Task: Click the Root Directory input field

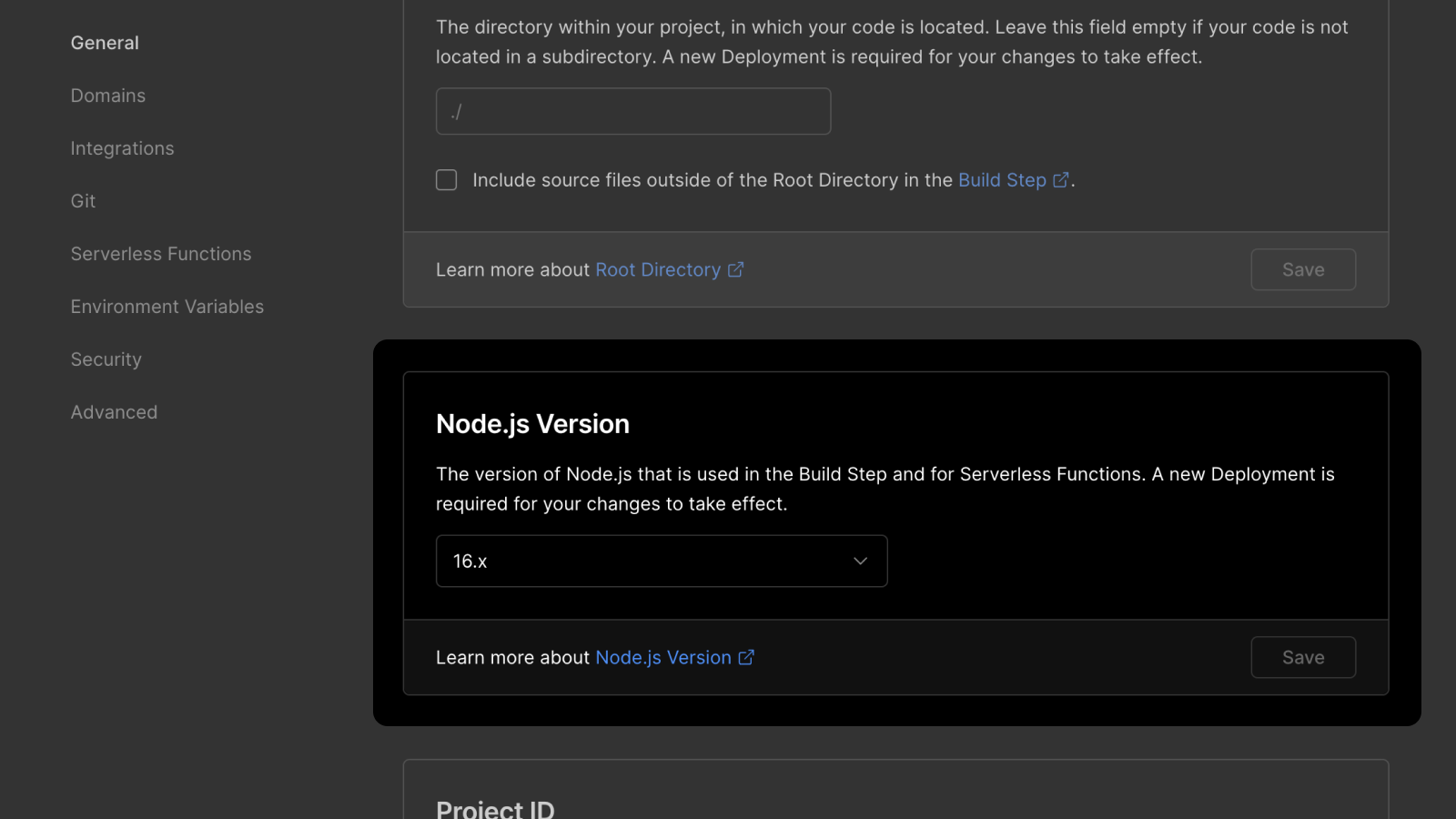Action: coord(632,110)
